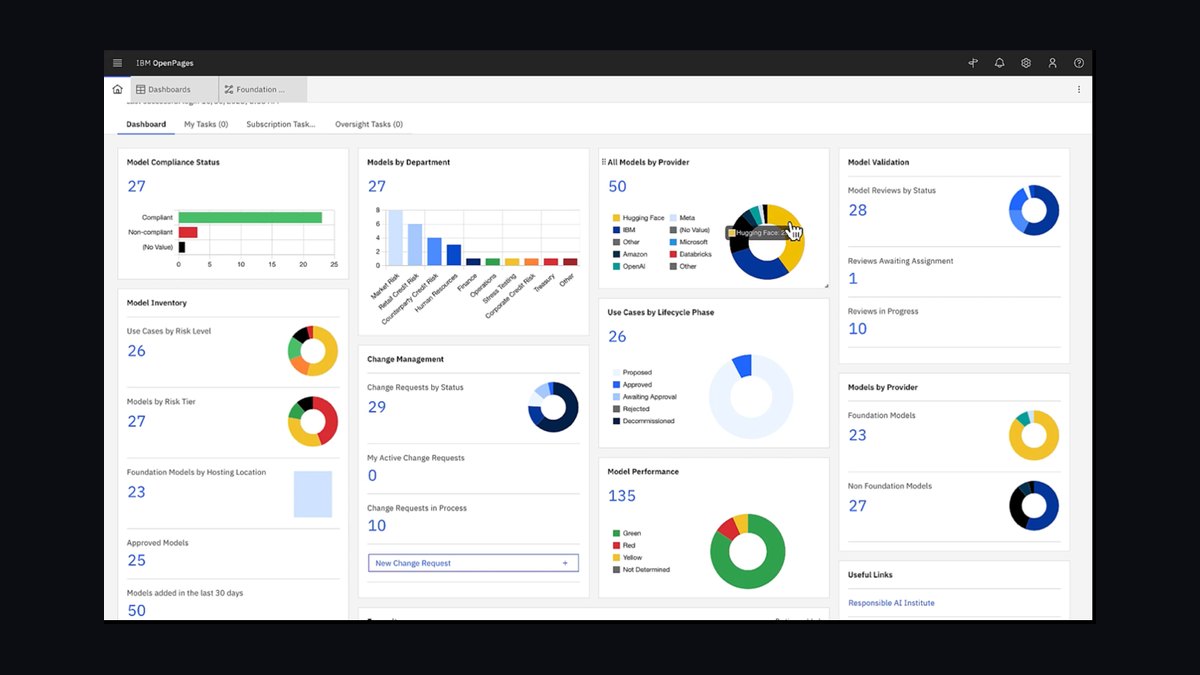1200x675 pixels.
Task: Open the Oversight Tasks (0) tab
Action: pyautogui.click(x=369, y=125)
